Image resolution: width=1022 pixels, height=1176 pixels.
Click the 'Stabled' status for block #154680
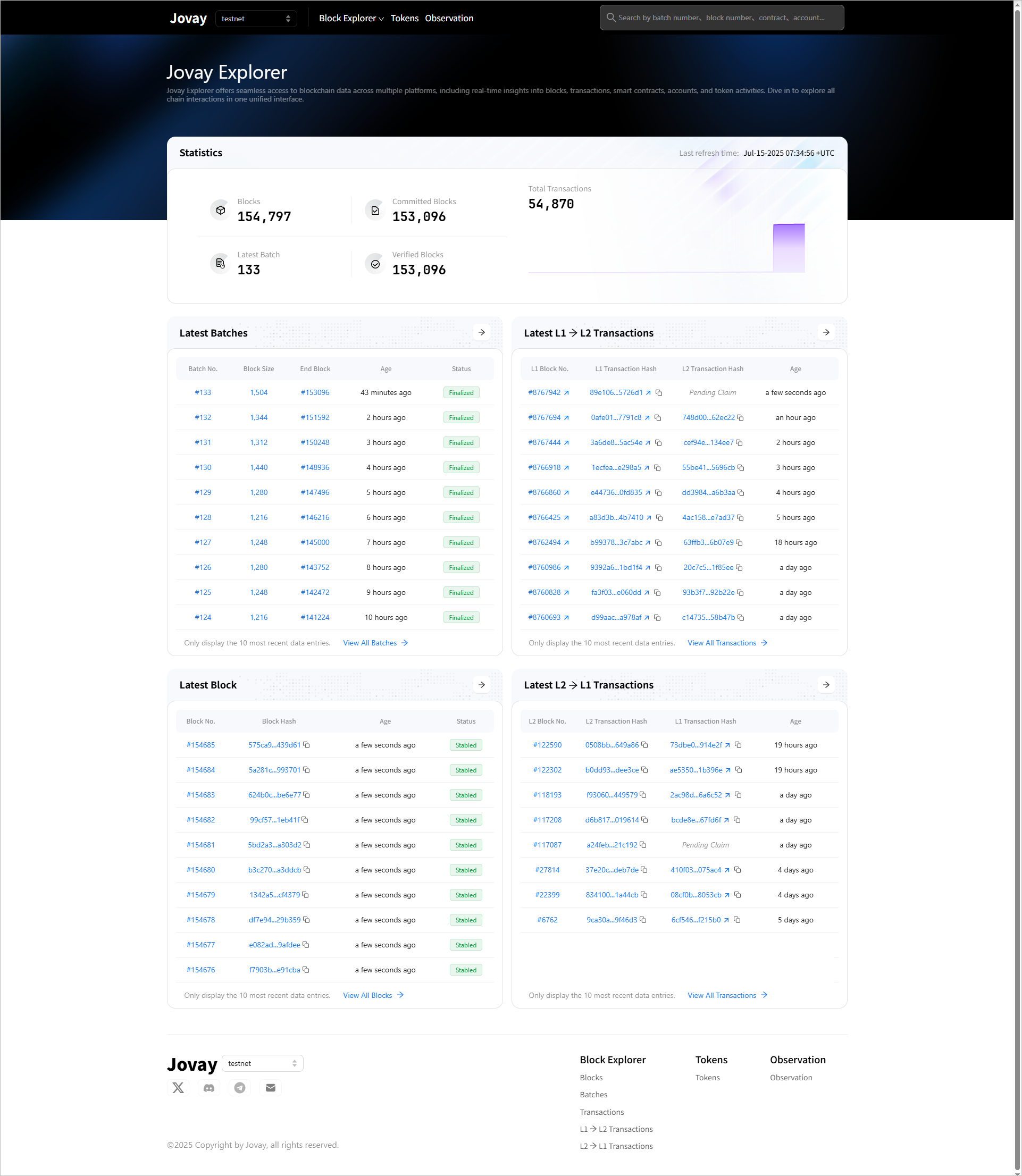pos(466,870)
